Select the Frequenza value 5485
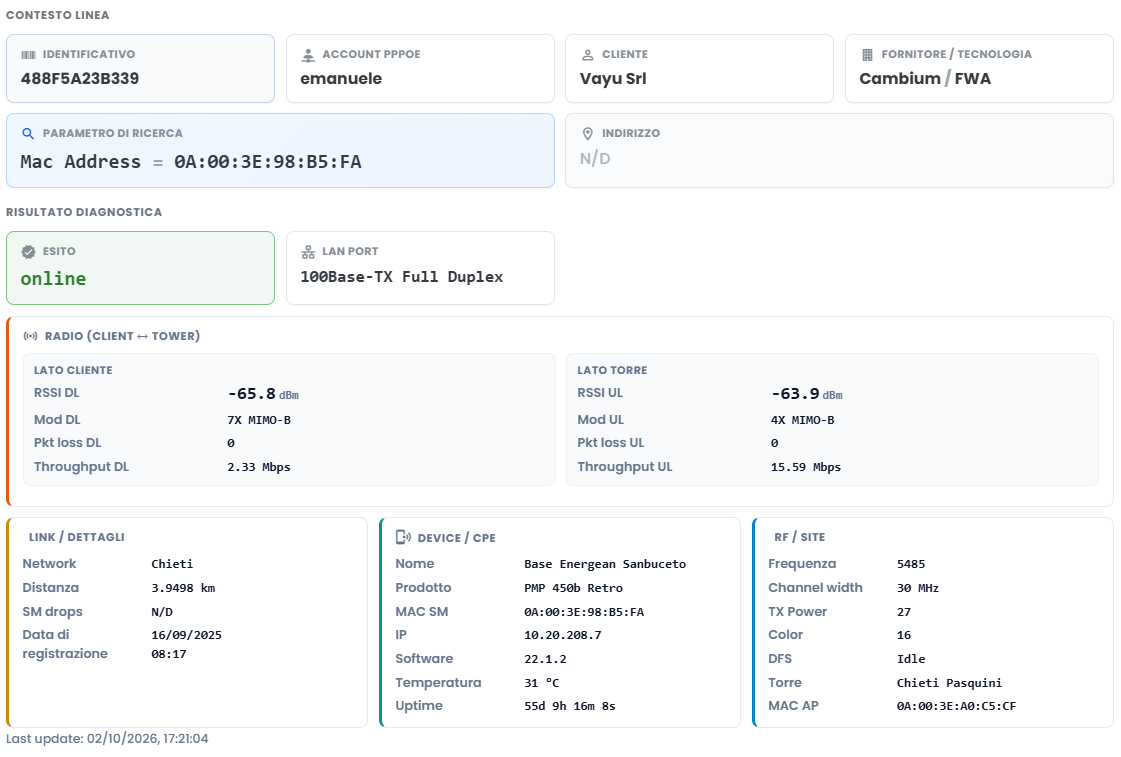Image resolution: width=1121 pixels, height=757 pixels. pyautogui.click(x=911, y=564)
